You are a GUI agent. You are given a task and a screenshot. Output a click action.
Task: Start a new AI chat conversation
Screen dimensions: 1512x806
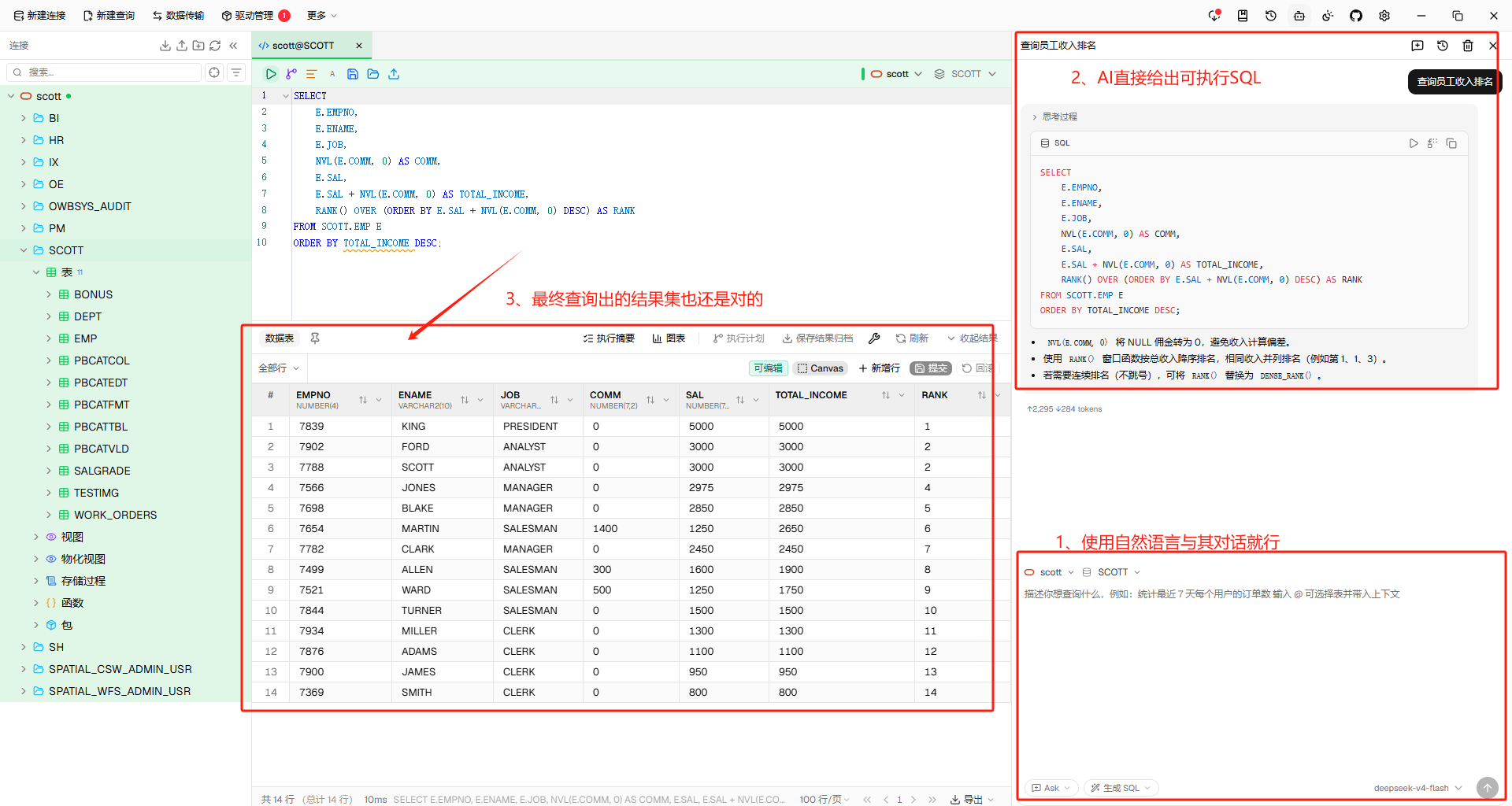[1417, 46]
